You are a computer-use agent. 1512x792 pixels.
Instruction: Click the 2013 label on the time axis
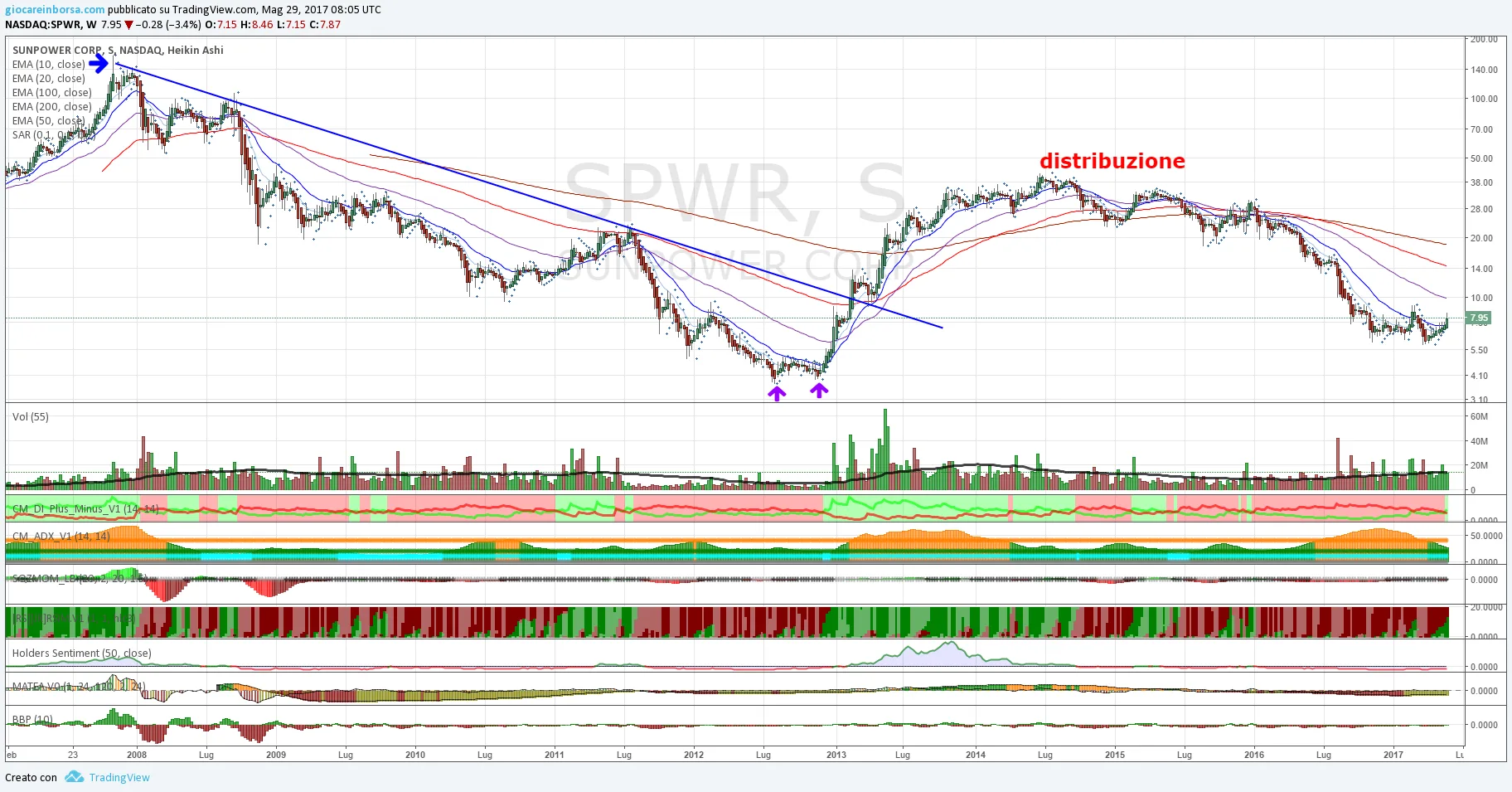(836, 755)
